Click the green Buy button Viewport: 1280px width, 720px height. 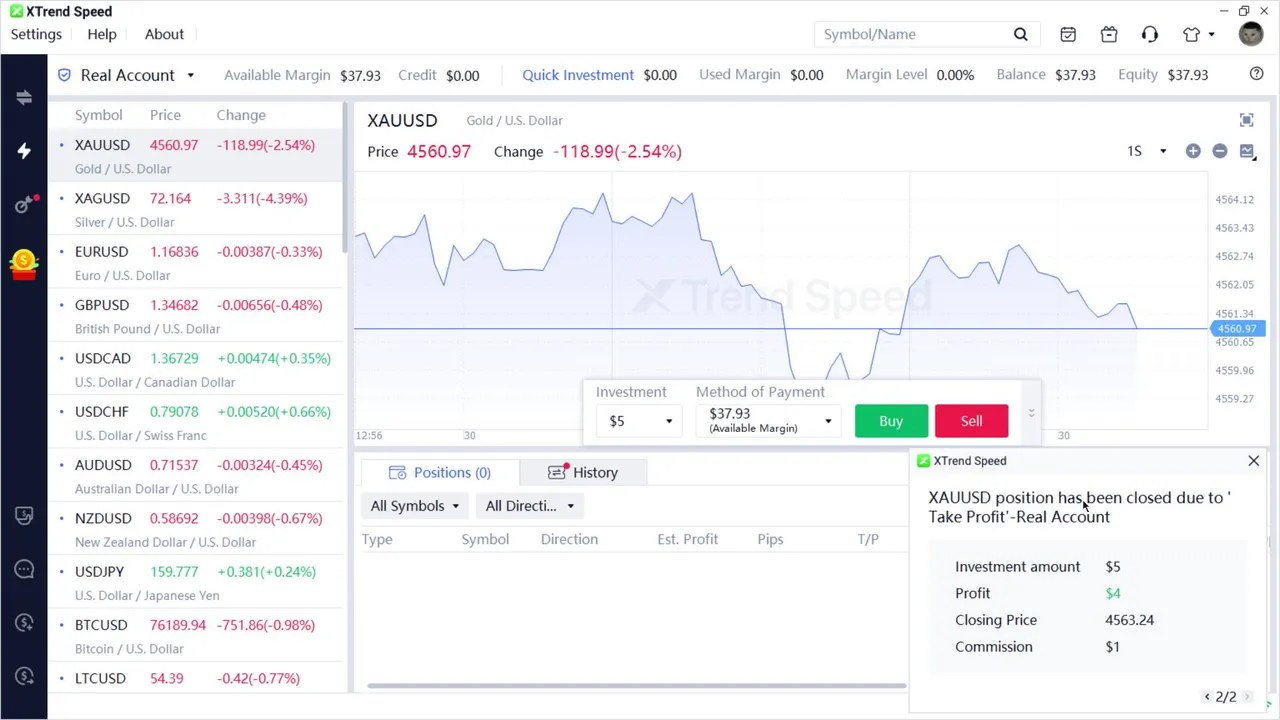(891, 421)
